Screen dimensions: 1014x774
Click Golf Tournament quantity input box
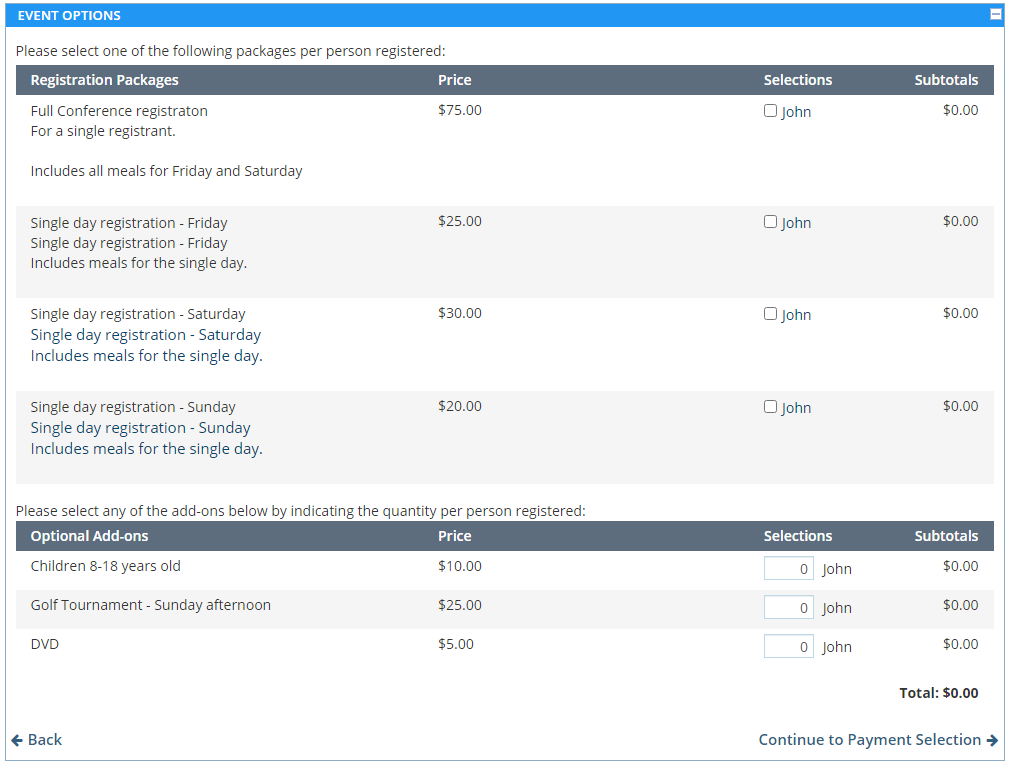(788, 607)
